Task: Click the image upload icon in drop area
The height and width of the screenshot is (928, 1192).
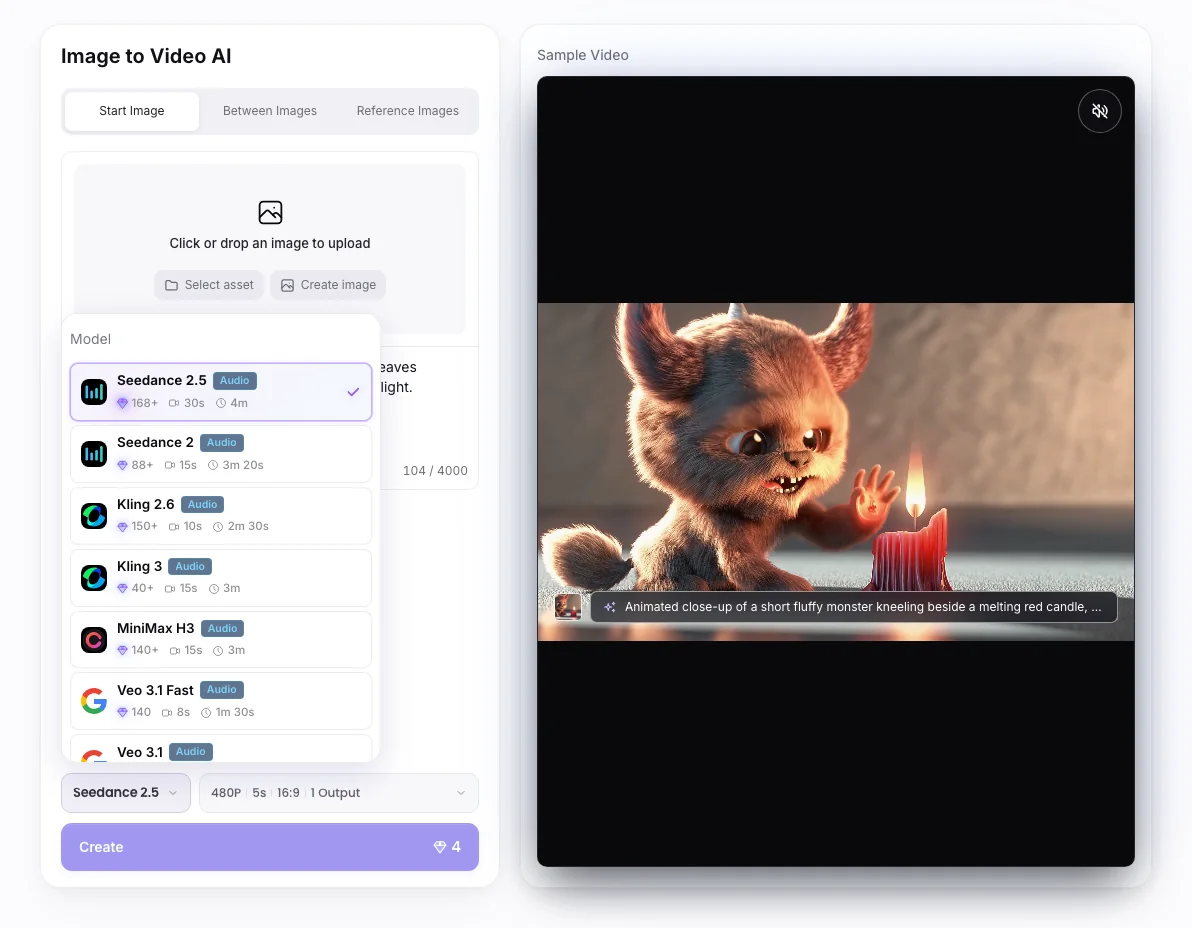Action: tap(270, 212)
